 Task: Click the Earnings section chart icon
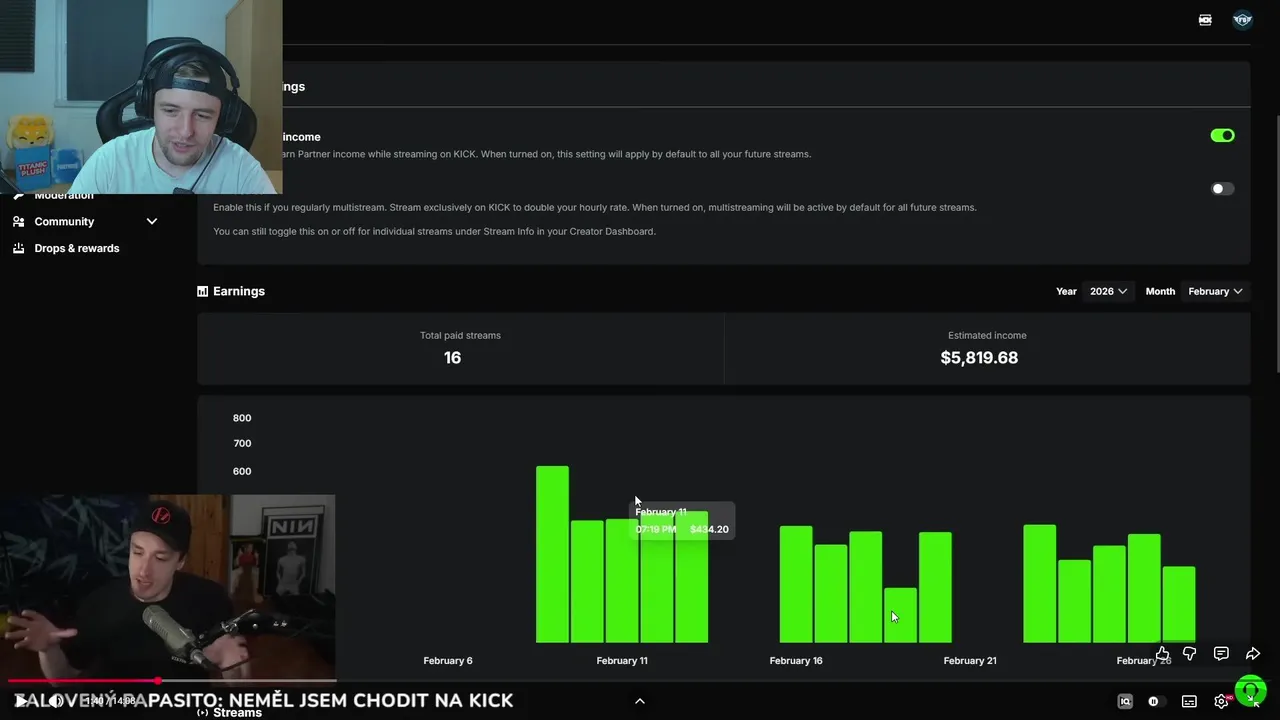tap(203, 291)
